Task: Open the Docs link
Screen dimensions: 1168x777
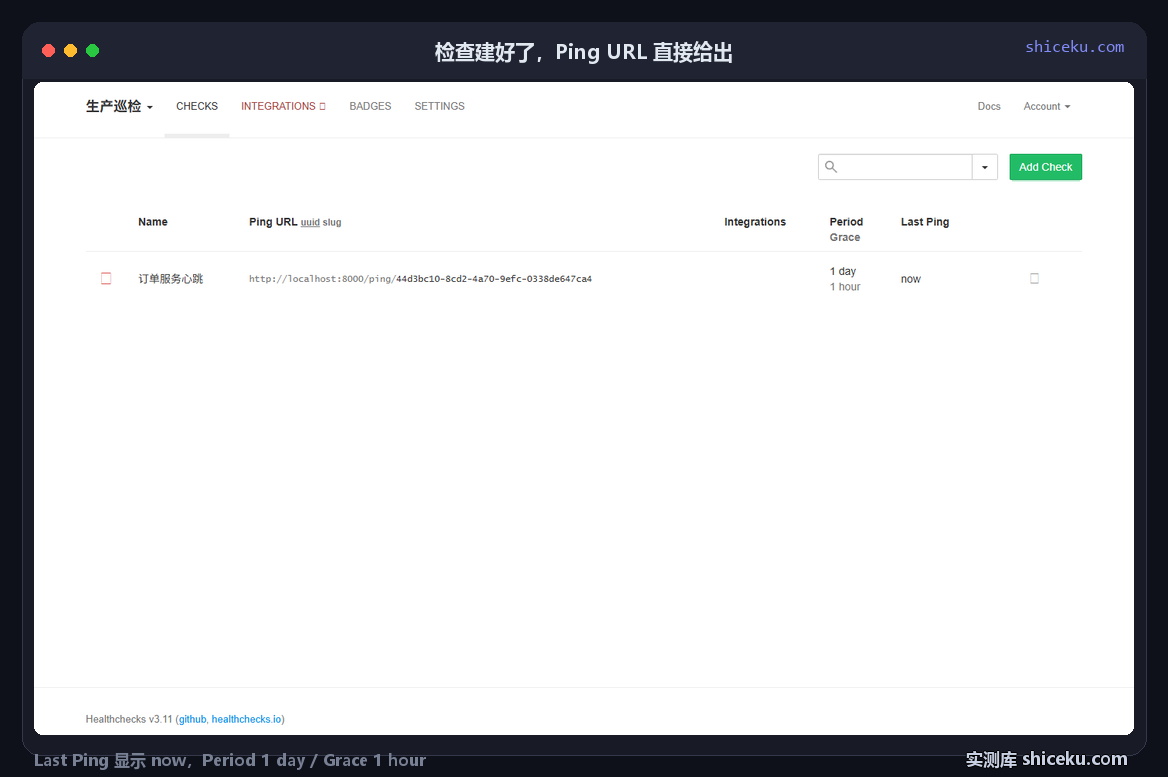Action: click(989, 107)
